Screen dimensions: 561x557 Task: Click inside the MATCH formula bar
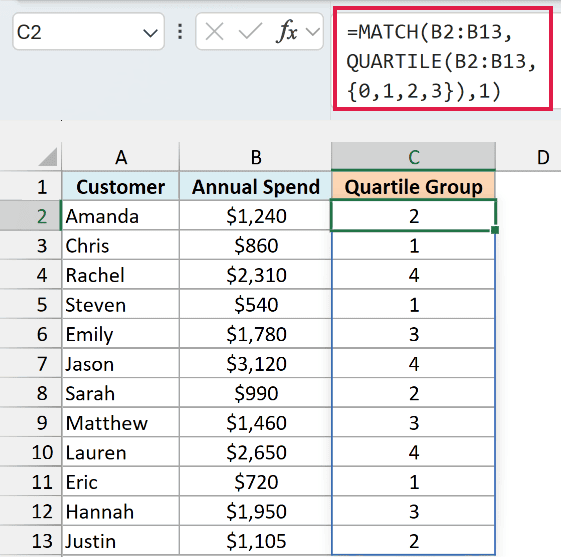click(443, 59)
